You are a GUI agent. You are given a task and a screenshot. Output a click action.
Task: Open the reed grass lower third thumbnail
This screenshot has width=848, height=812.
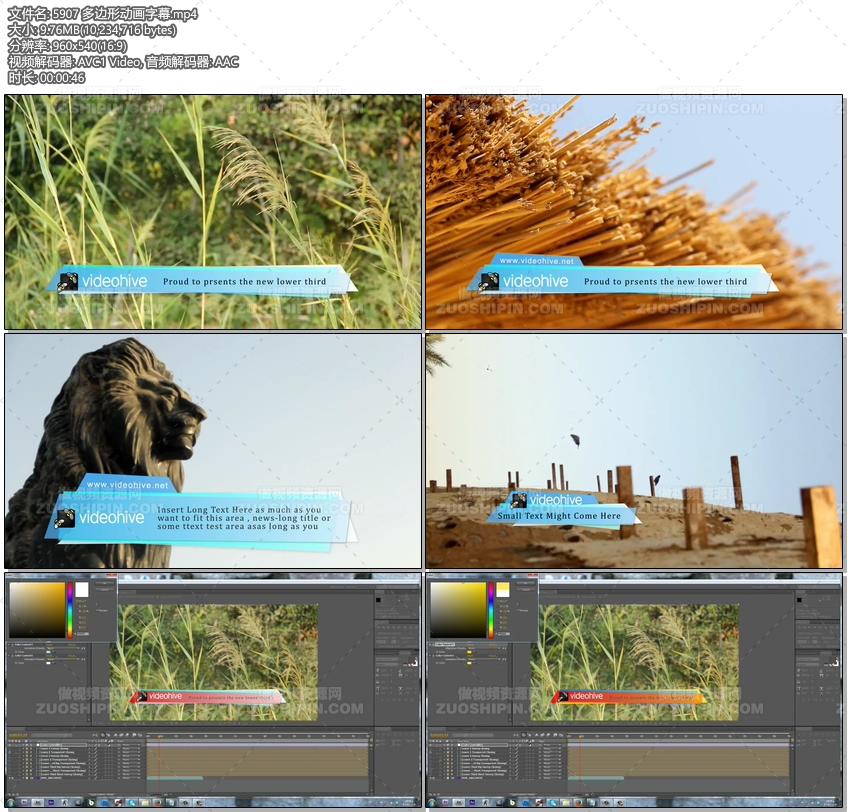pos(213,212)
